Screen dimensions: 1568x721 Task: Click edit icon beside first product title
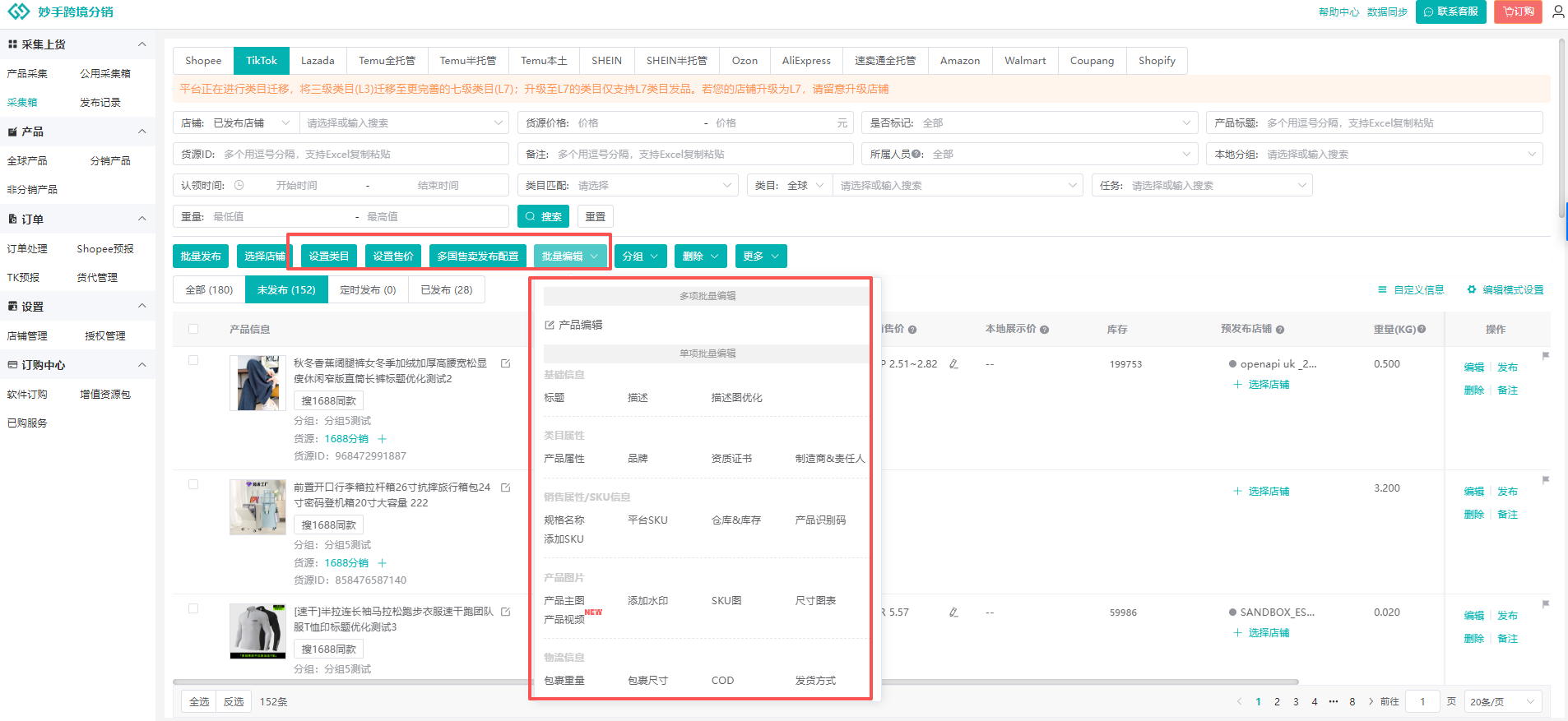pos(506,363)
